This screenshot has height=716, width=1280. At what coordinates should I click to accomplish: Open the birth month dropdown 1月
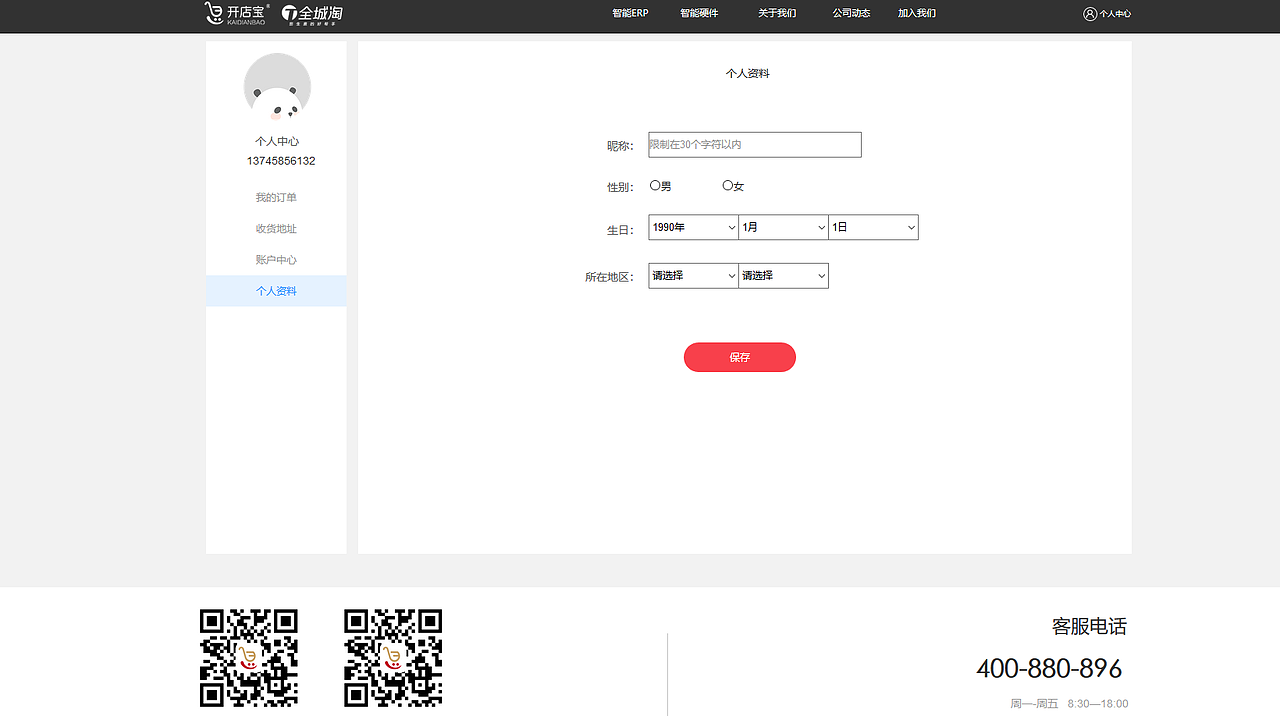783,227
